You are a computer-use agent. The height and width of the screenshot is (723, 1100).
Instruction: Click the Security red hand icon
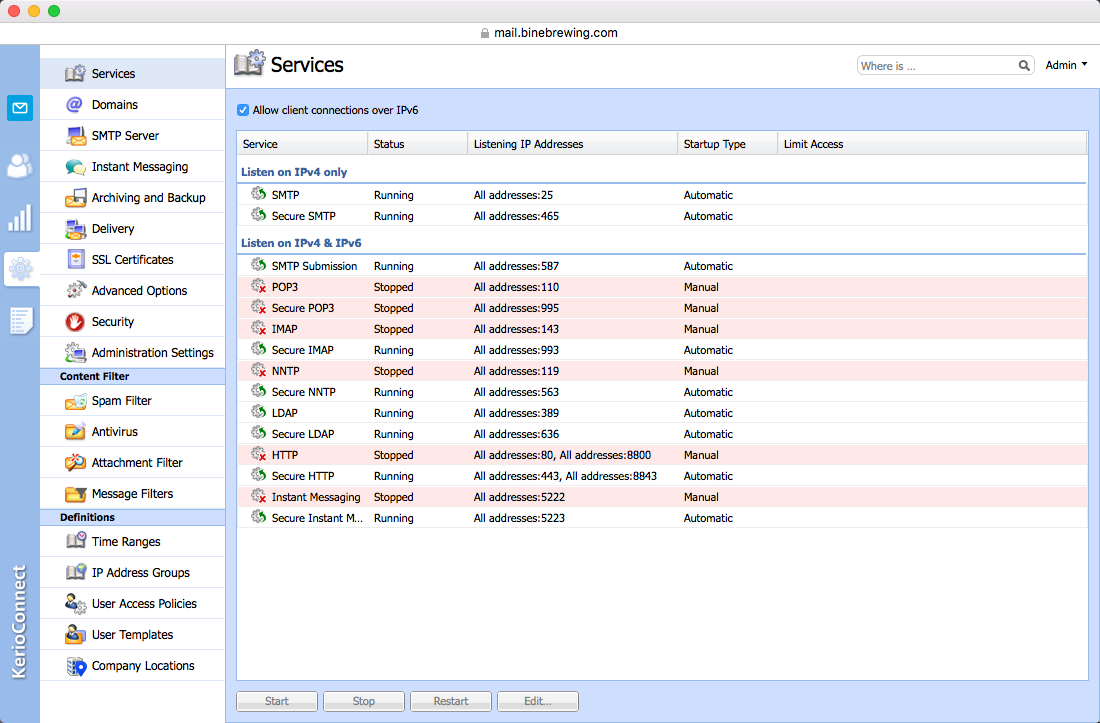coord(75,322)
